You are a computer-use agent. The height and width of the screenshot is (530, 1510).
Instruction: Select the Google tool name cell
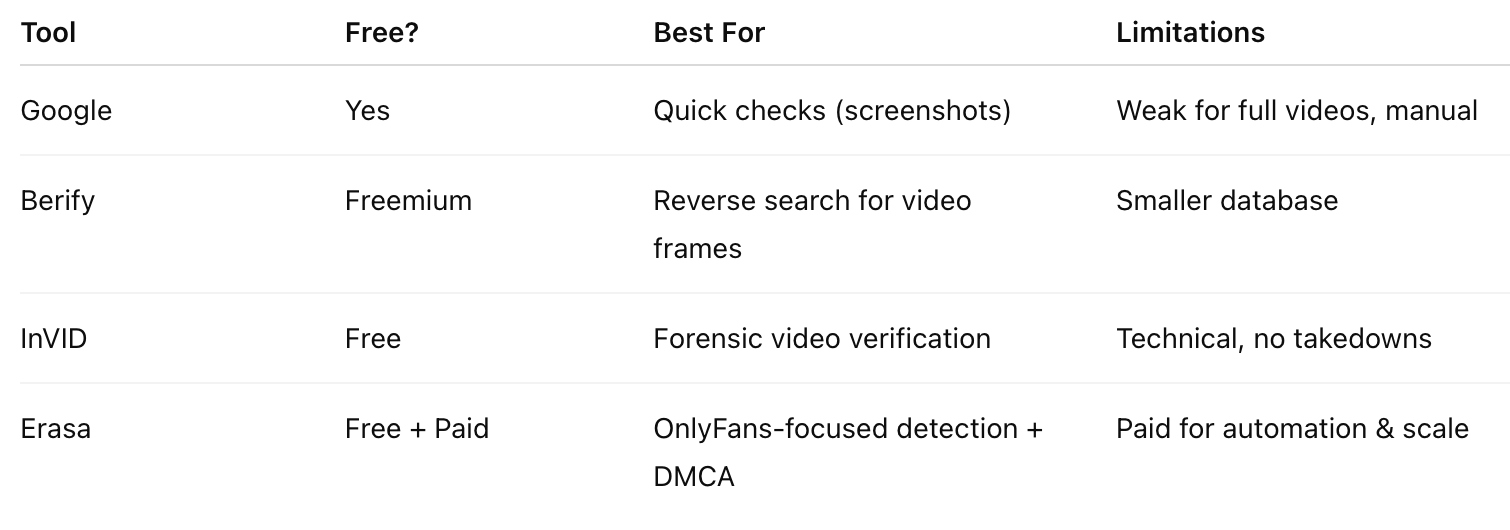pyautogui.click(x=66, y=111)
